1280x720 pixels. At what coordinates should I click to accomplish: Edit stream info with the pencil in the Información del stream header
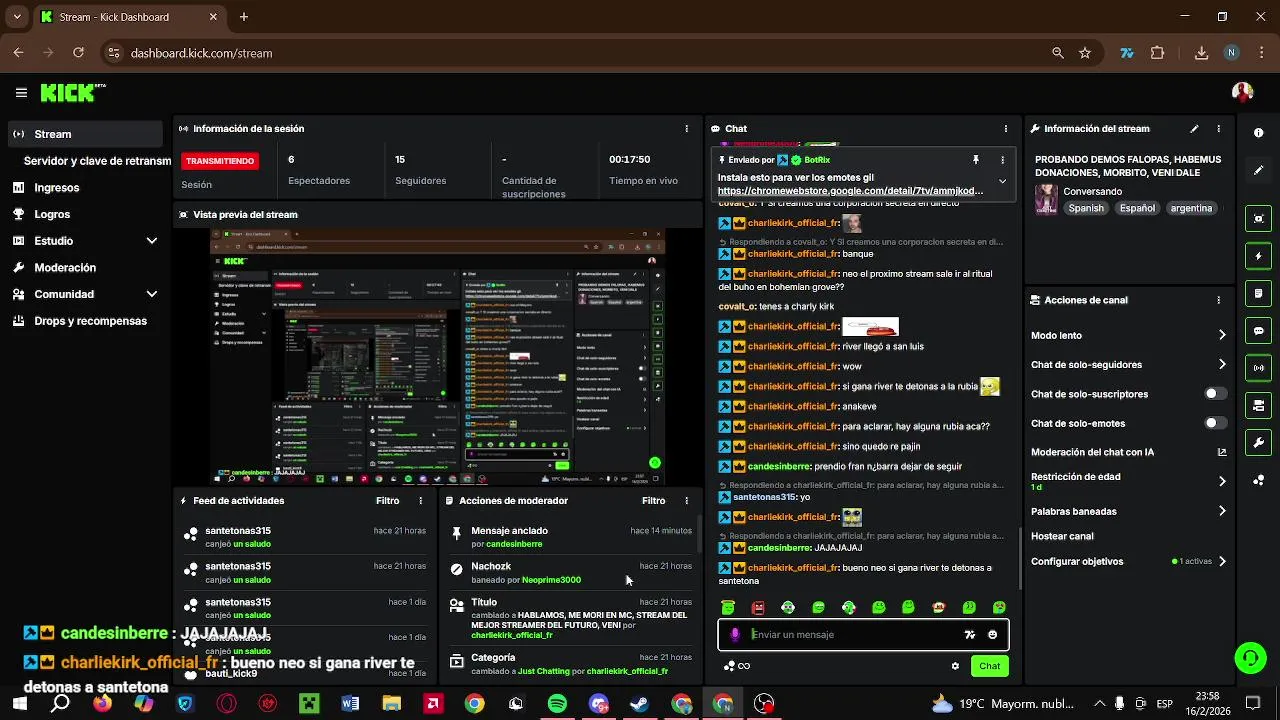click(x=1194, y=129)
